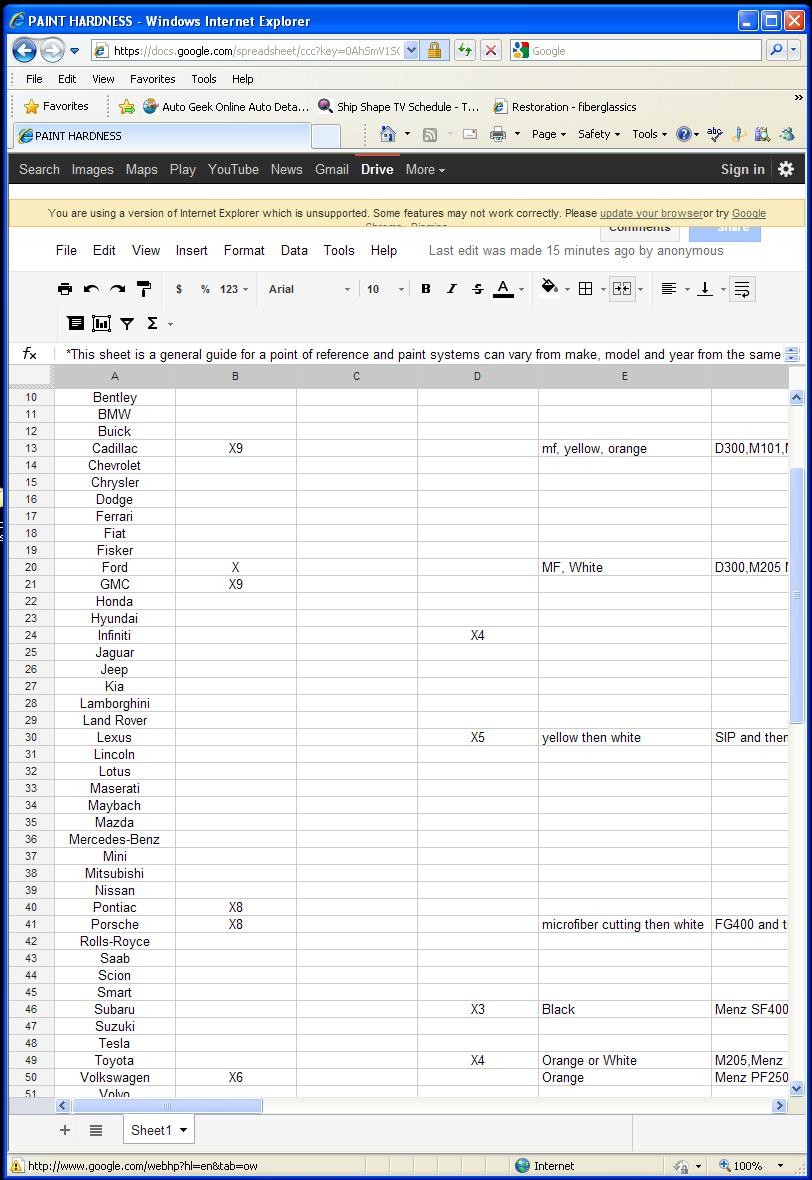The height and width of the screenshot is (1180, 812).
Task: Expand the formula bar
Action: [791, 354]
